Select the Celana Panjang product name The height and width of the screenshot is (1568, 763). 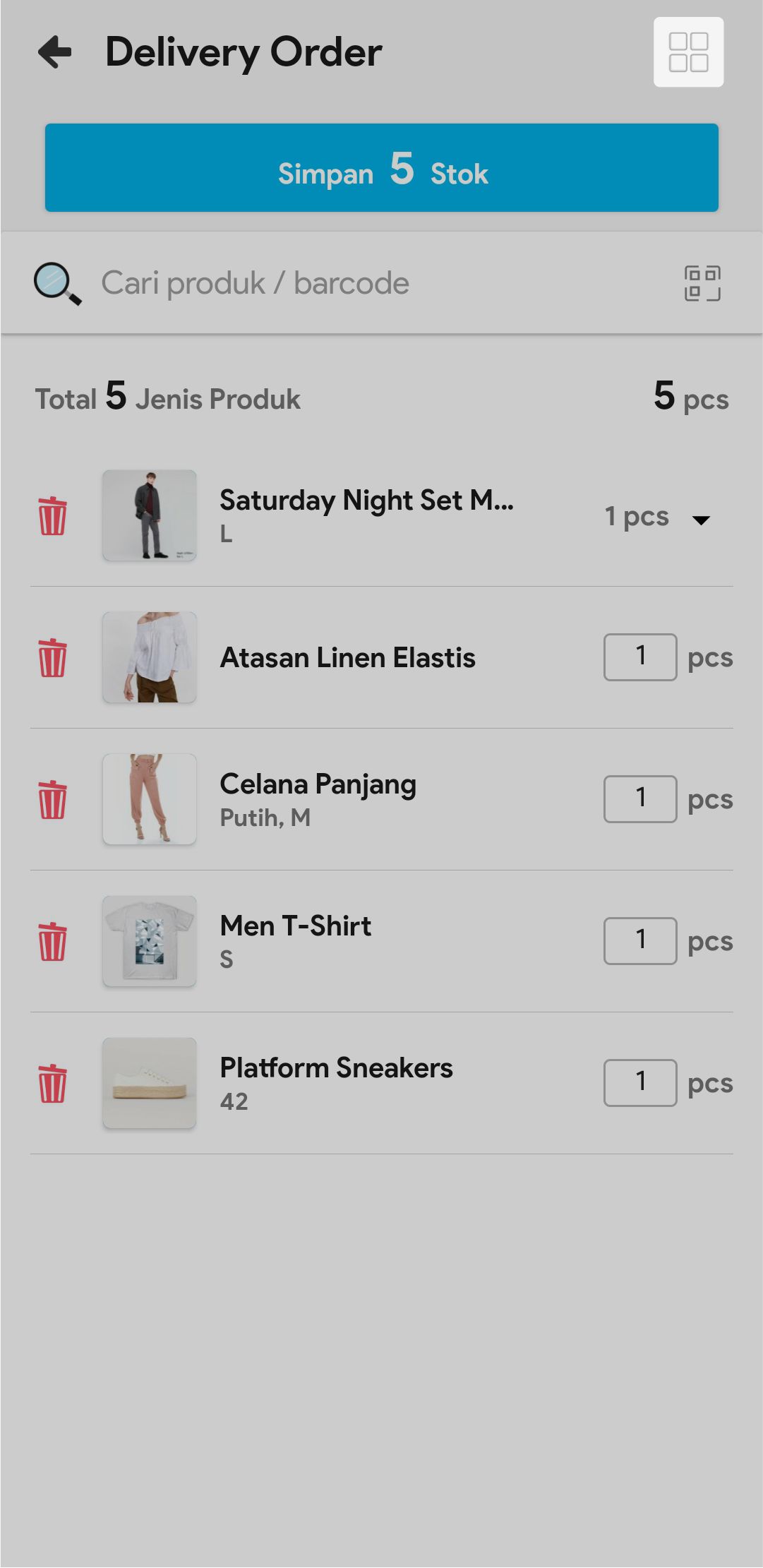(x=318, y=784)
